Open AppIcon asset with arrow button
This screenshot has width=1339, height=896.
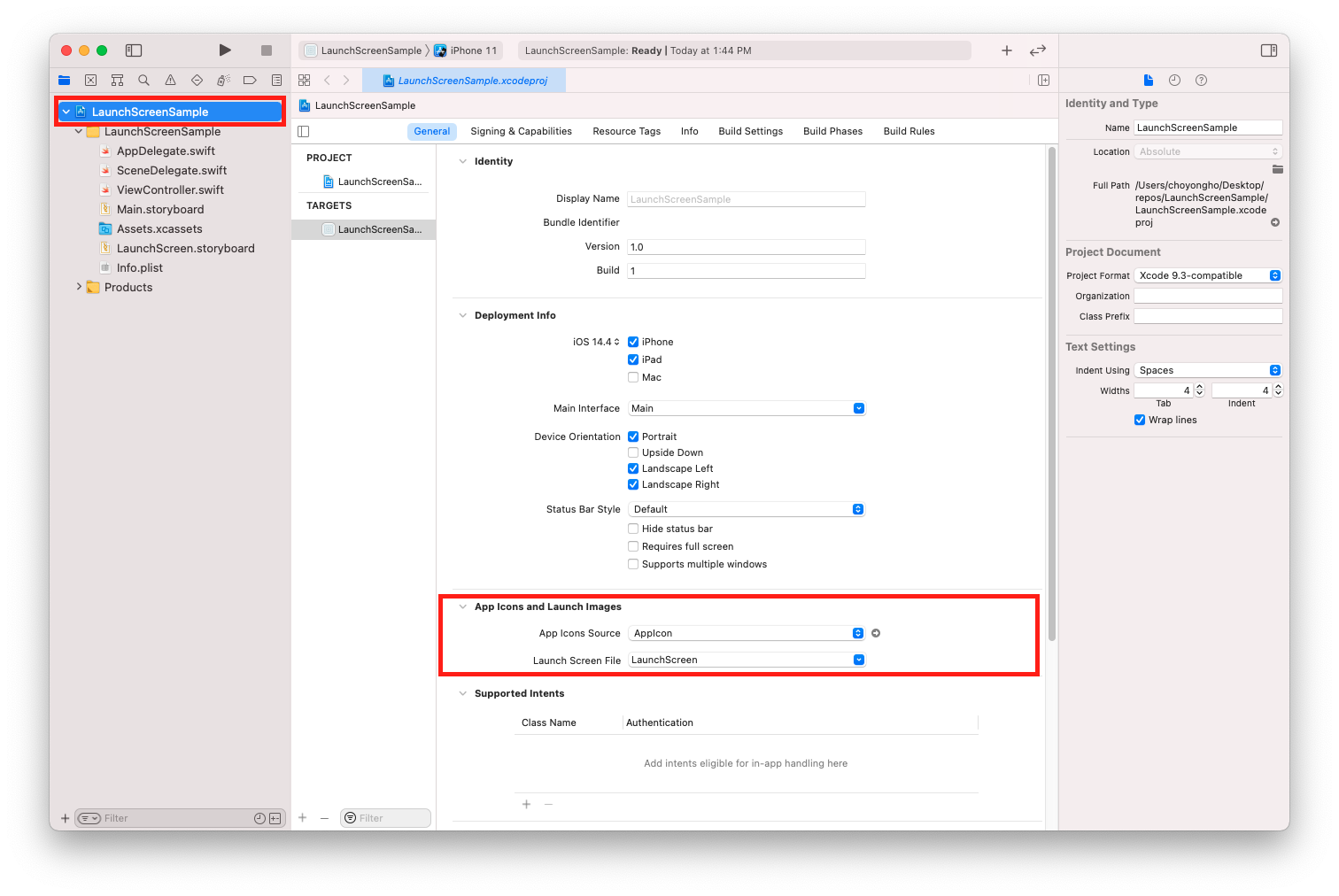click(x=876, y=633)
